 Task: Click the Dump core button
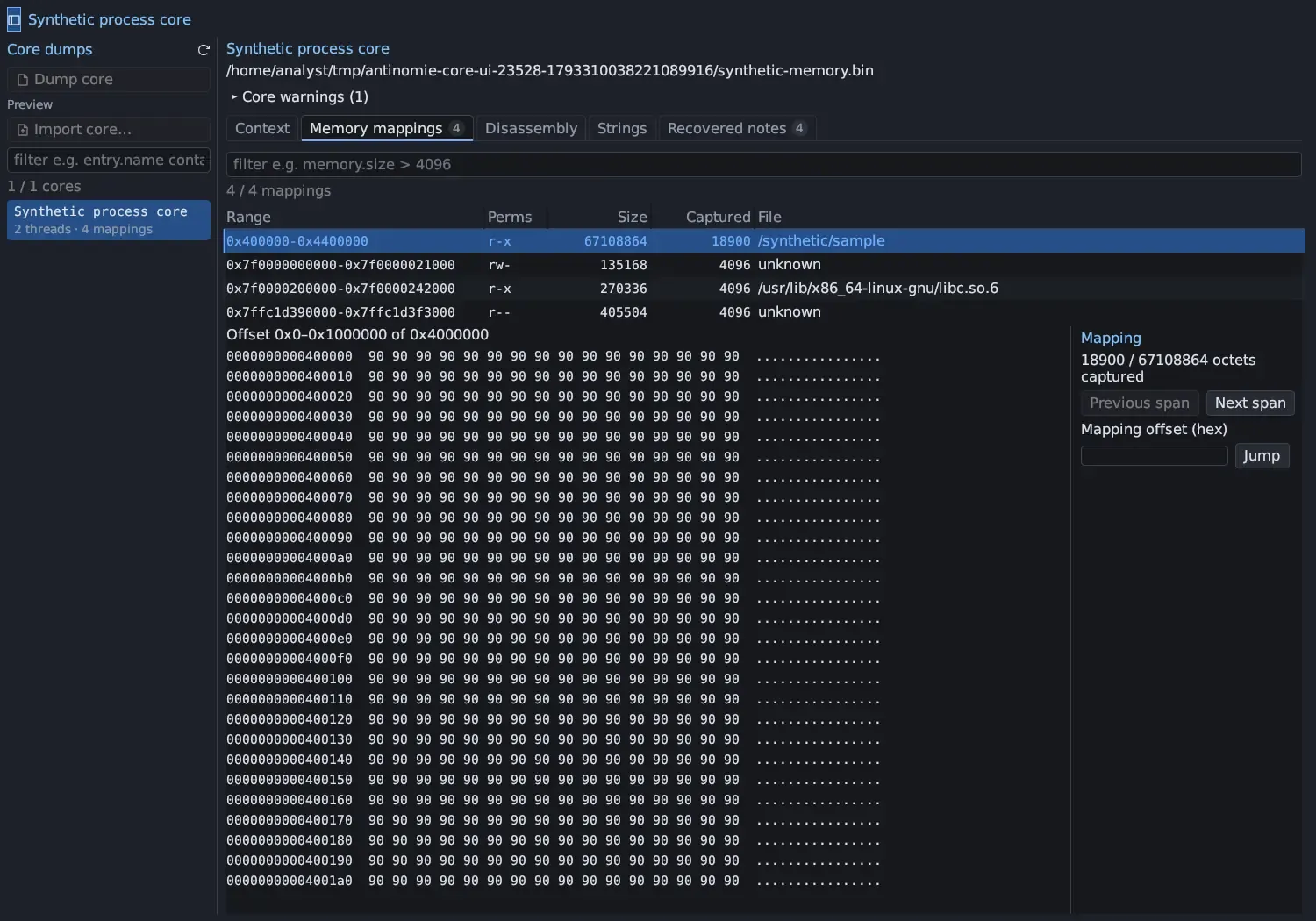click(109, 79)
